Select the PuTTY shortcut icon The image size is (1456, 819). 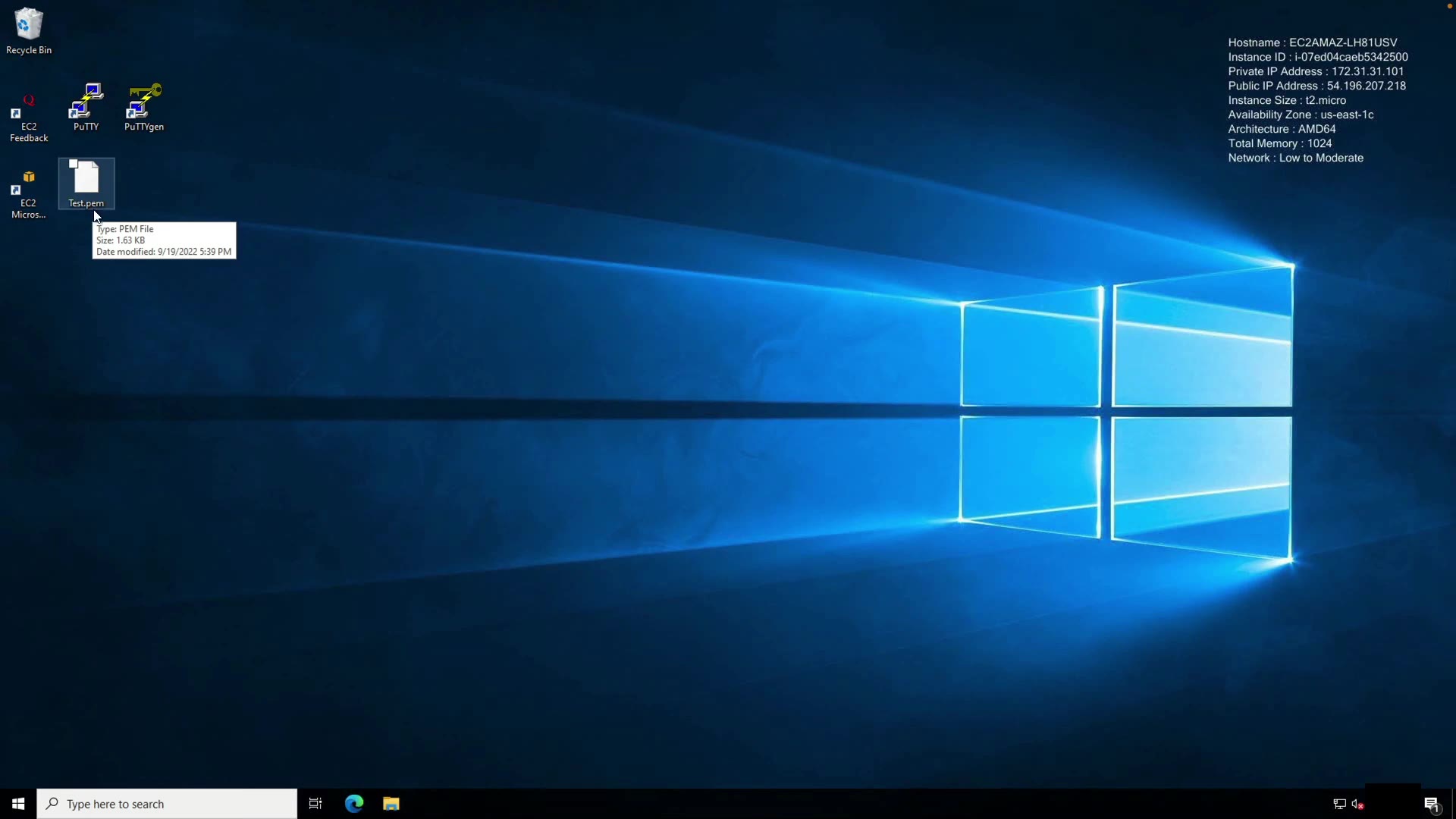click(x=86, y=102)
